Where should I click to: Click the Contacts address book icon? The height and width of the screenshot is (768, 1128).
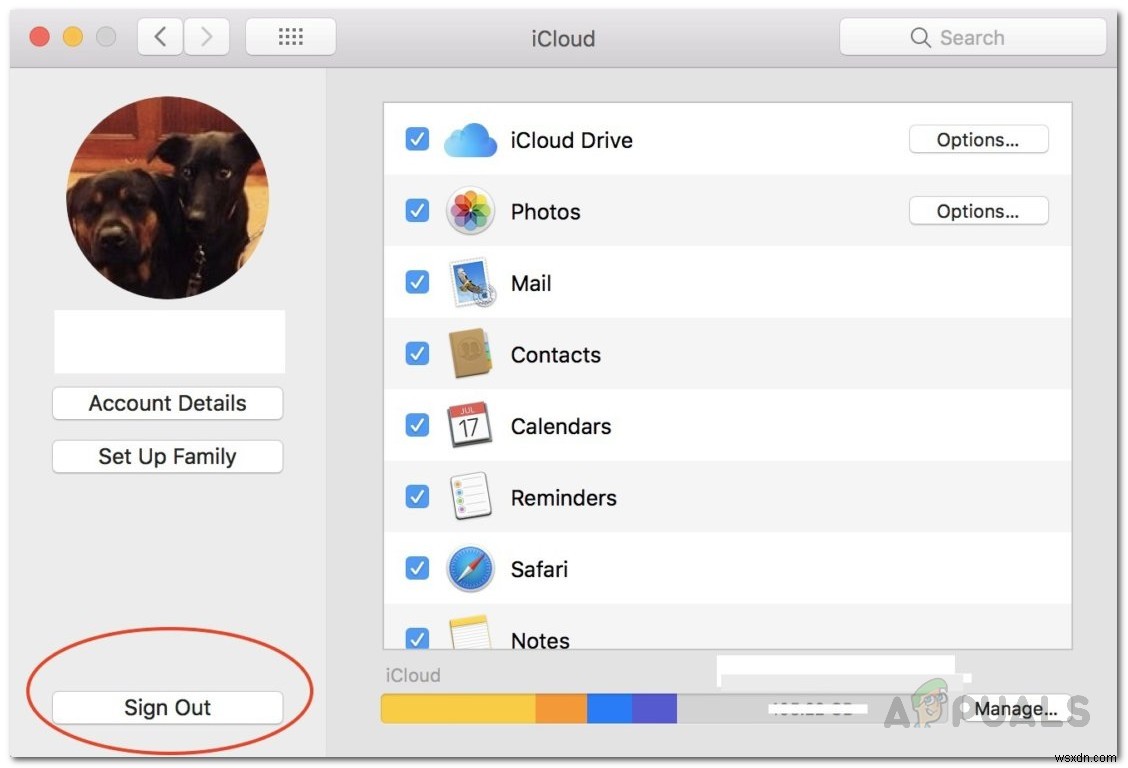pos(470,354)
